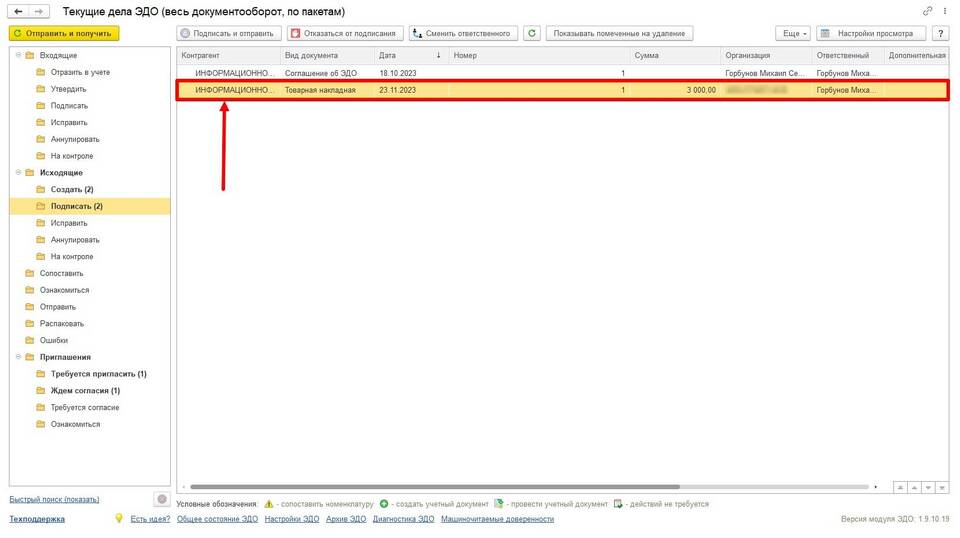Collapse the 'Входящие' tree group
Image resolution: width=960 pixels, height=538 pixels.
17,55
